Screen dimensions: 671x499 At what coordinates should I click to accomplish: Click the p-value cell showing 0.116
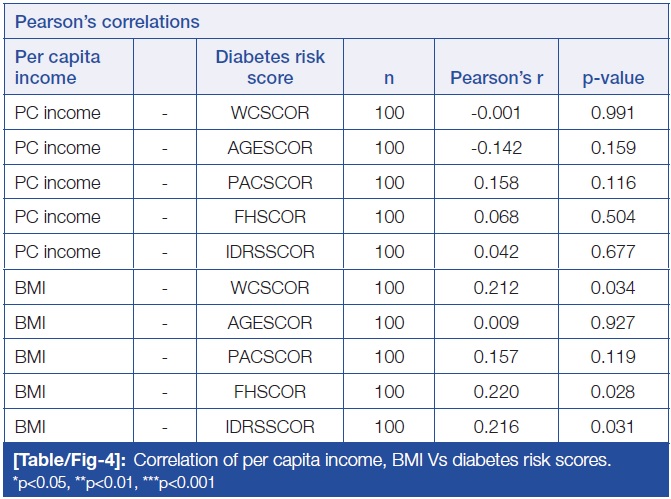point(613,183)
